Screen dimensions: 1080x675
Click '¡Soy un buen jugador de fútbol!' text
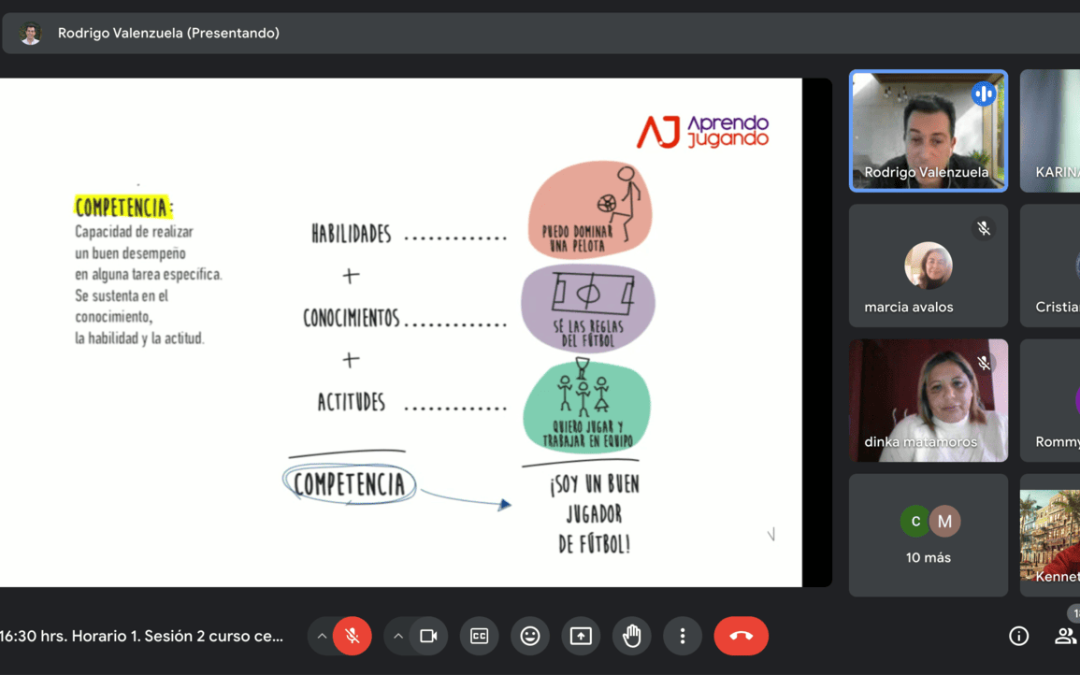click(x=594, y=514)
